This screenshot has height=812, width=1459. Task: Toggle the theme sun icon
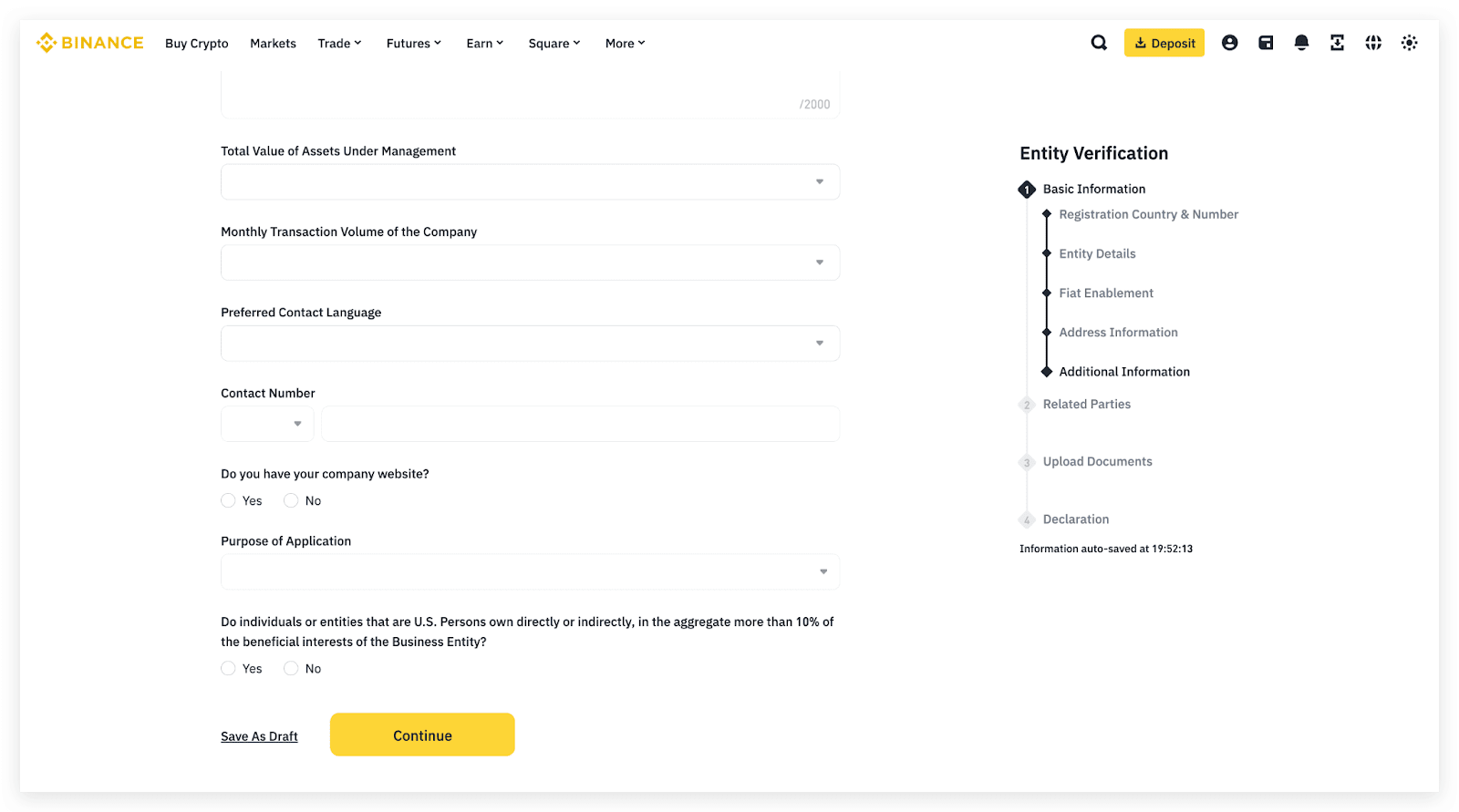[x=1409, y=43]
